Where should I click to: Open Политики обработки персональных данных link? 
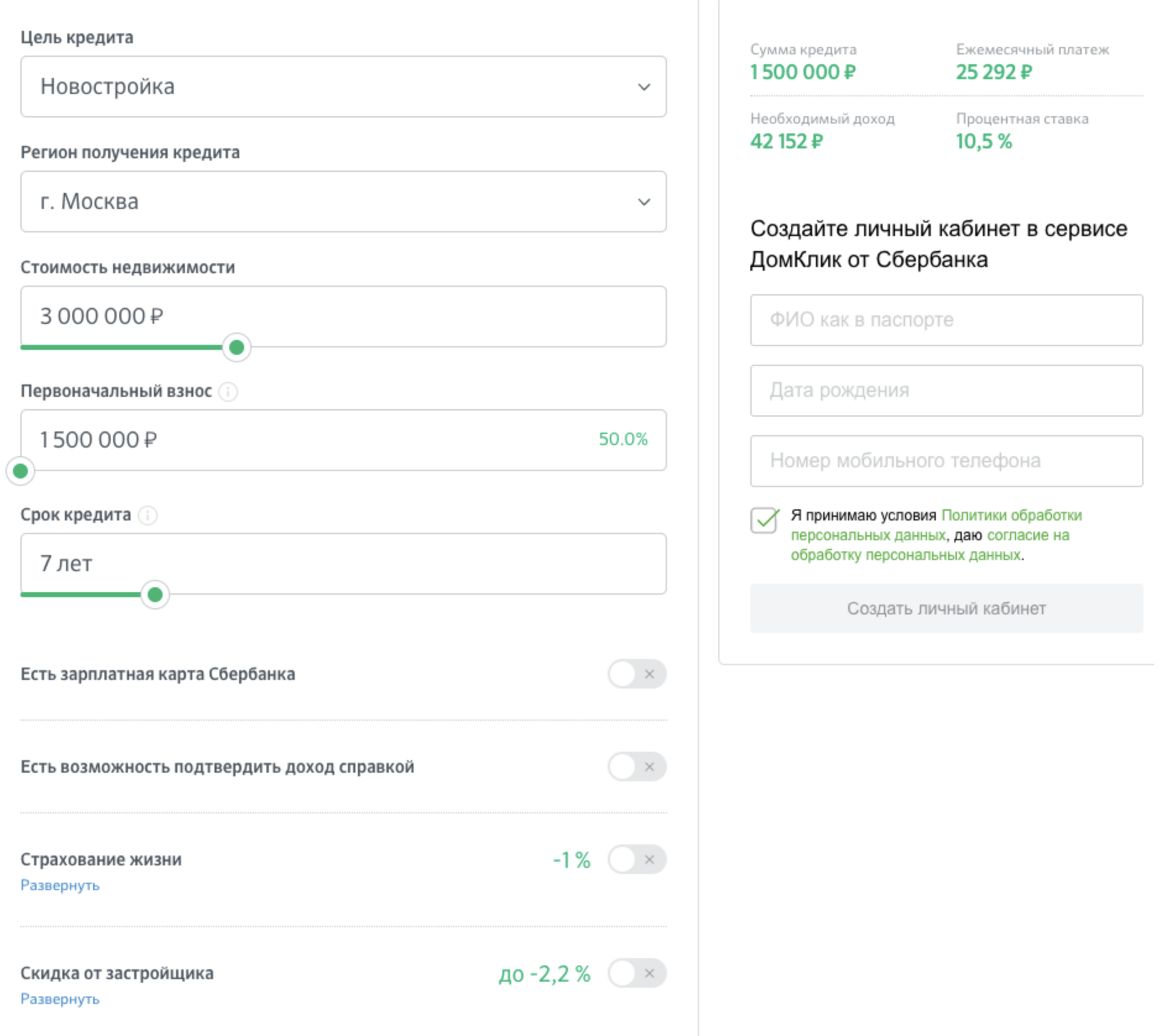[x=936, y=525]
